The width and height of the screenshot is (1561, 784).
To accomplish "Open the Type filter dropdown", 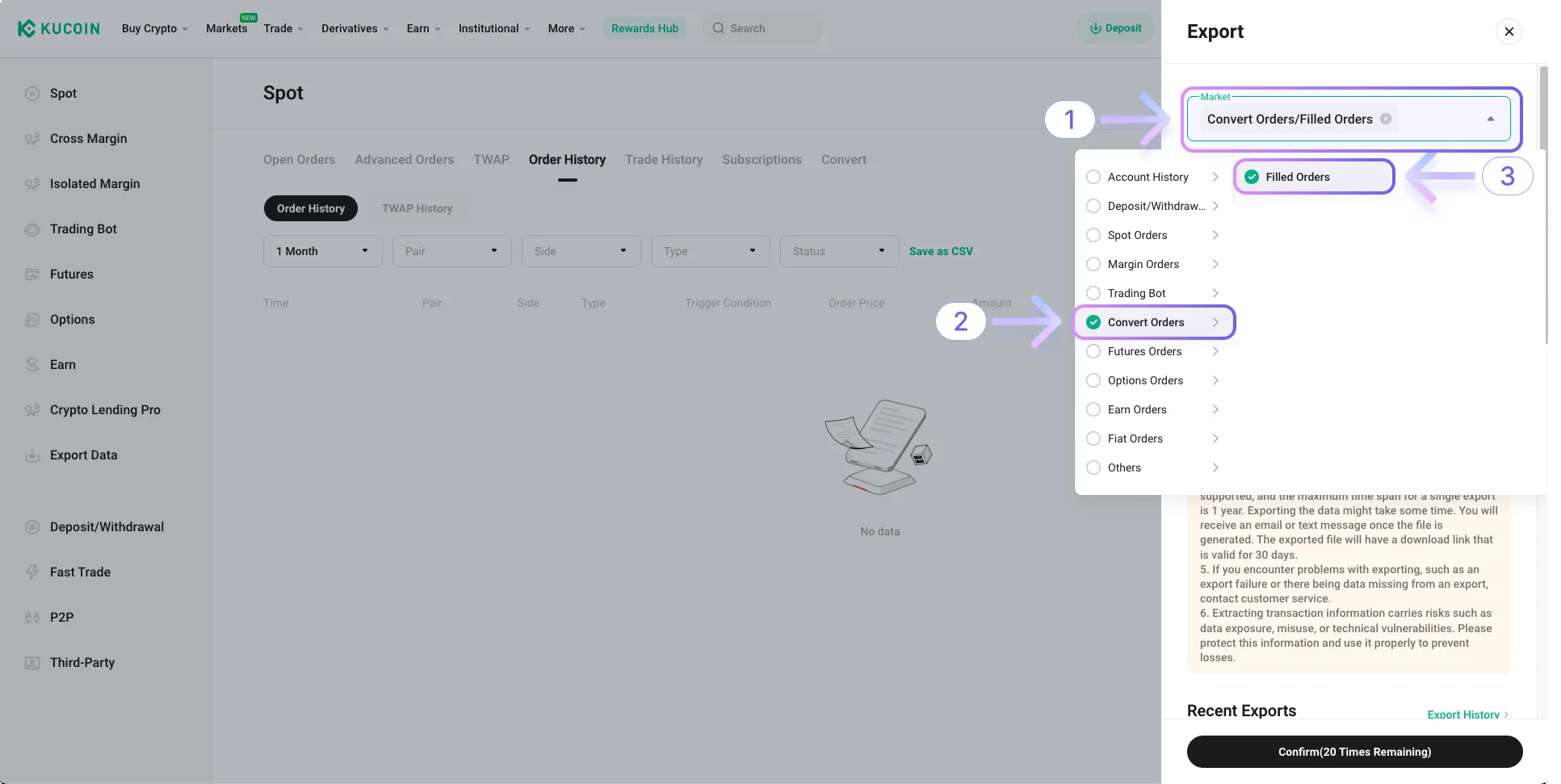I will click(x=711, y=251).
